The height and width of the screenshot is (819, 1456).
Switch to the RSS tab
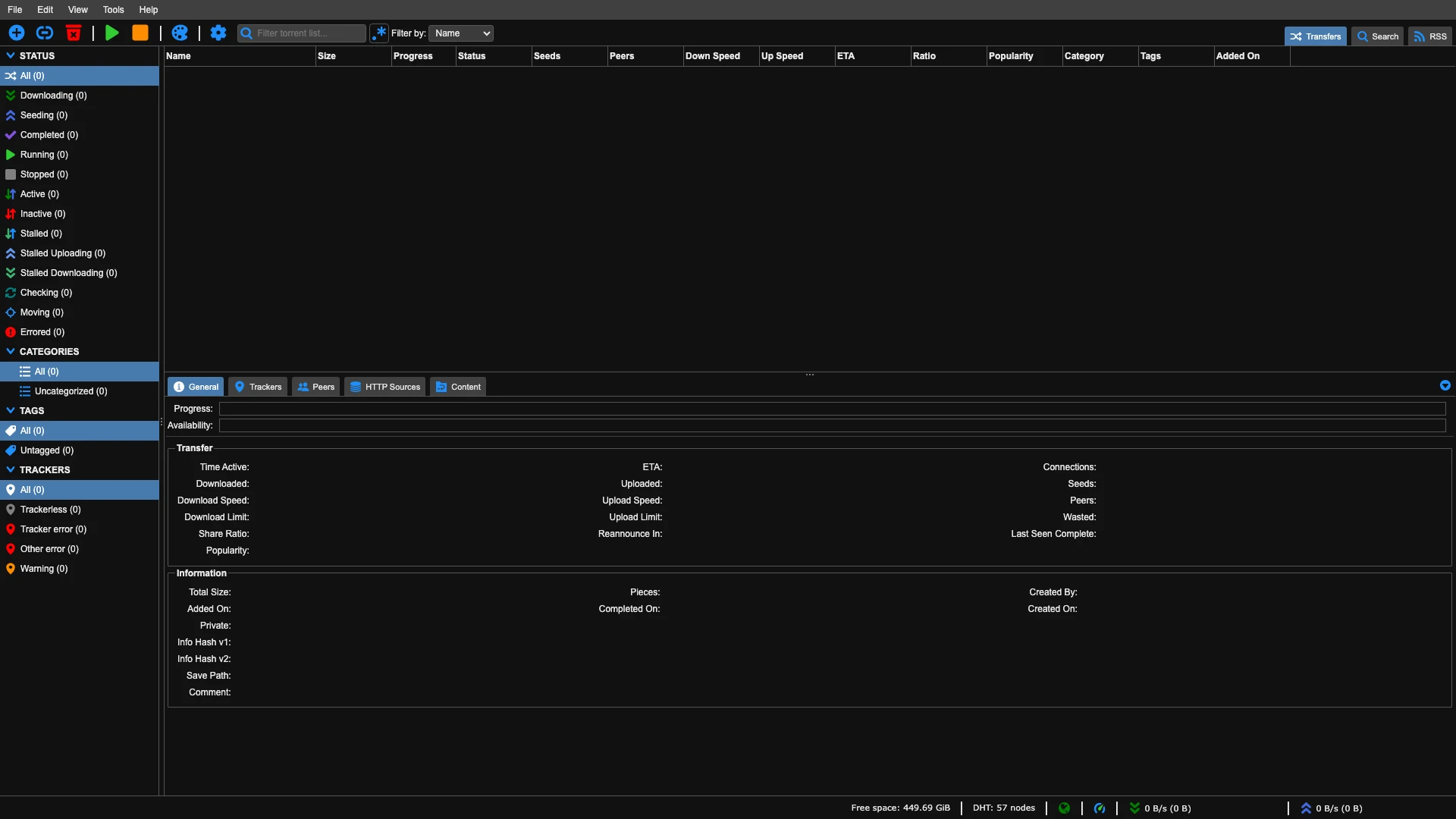[x=1430, y=36]
